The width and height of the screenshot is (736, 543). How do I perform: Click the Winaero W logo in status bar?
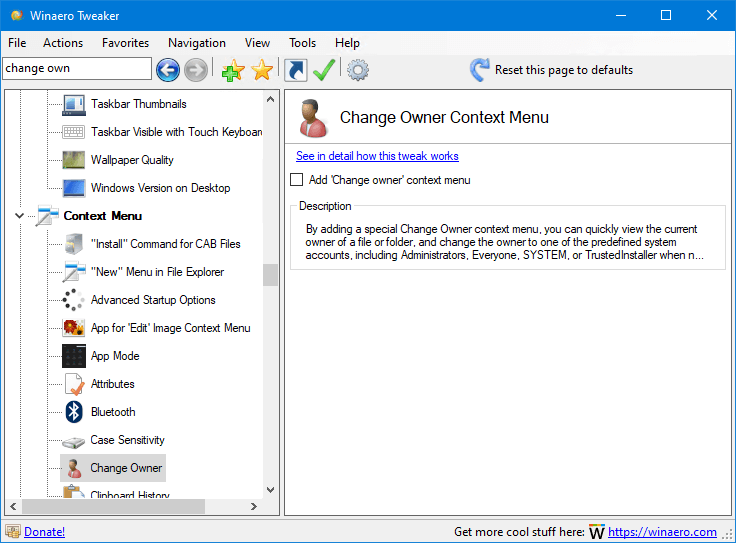(x=597, y=532)
